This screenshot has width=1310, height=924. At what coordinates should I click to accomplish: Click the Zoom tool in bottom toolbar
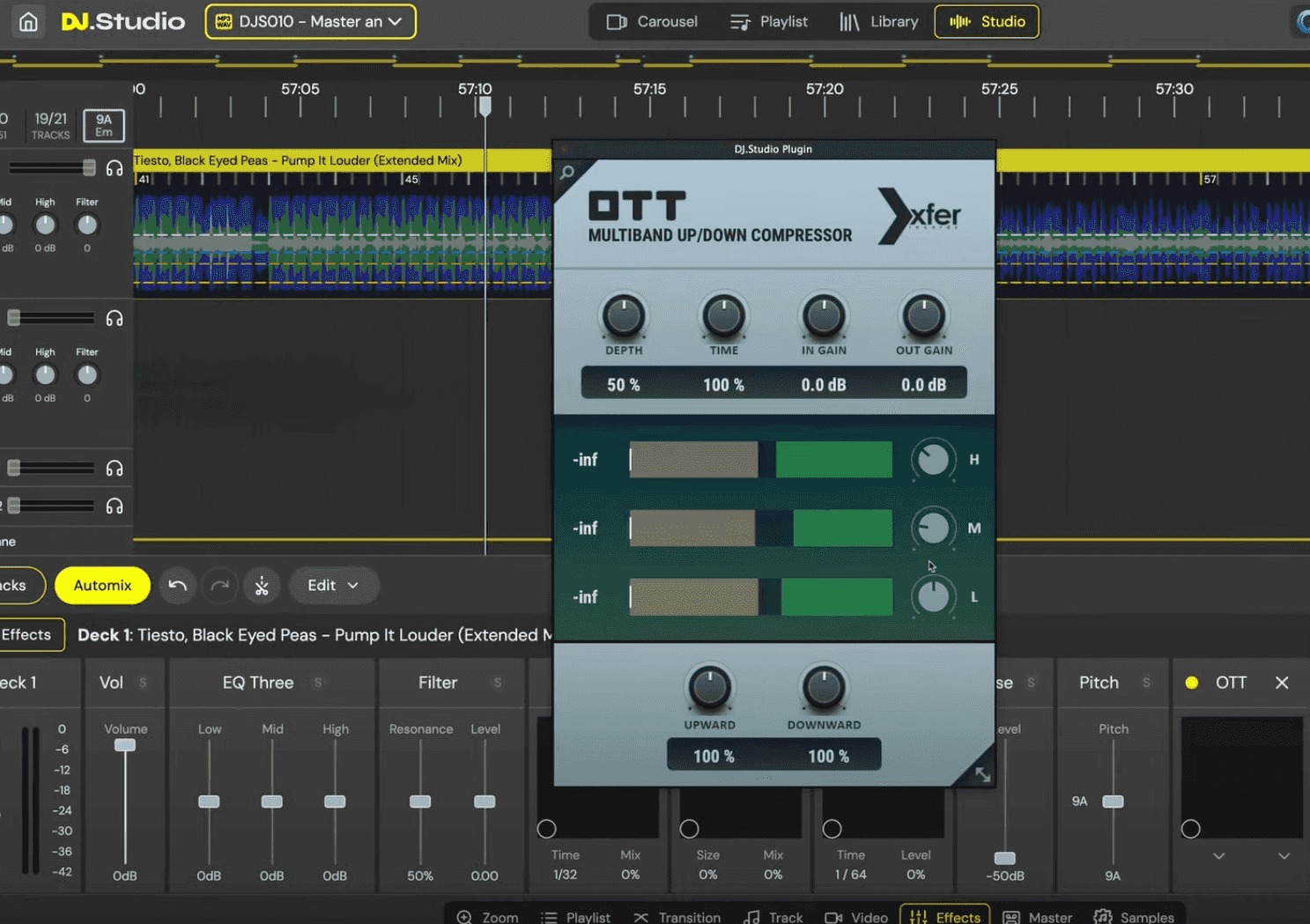(486, 916)
